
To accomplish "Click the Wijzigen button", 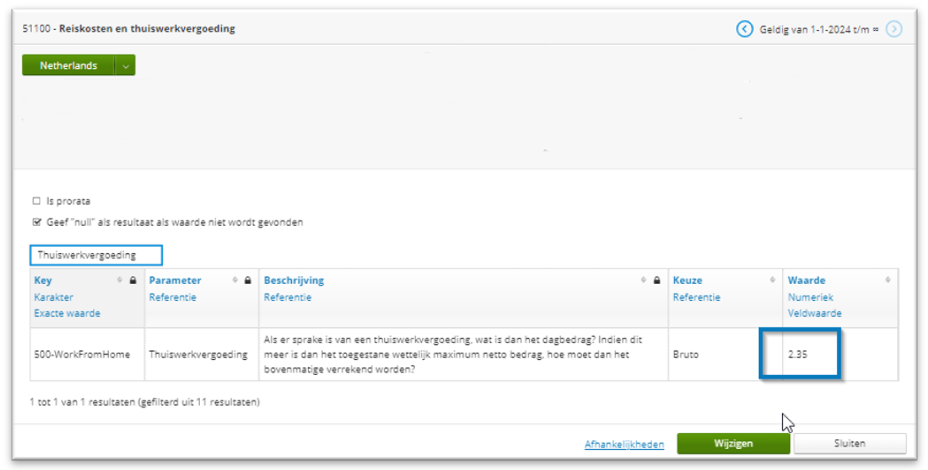I will (733, 443).
